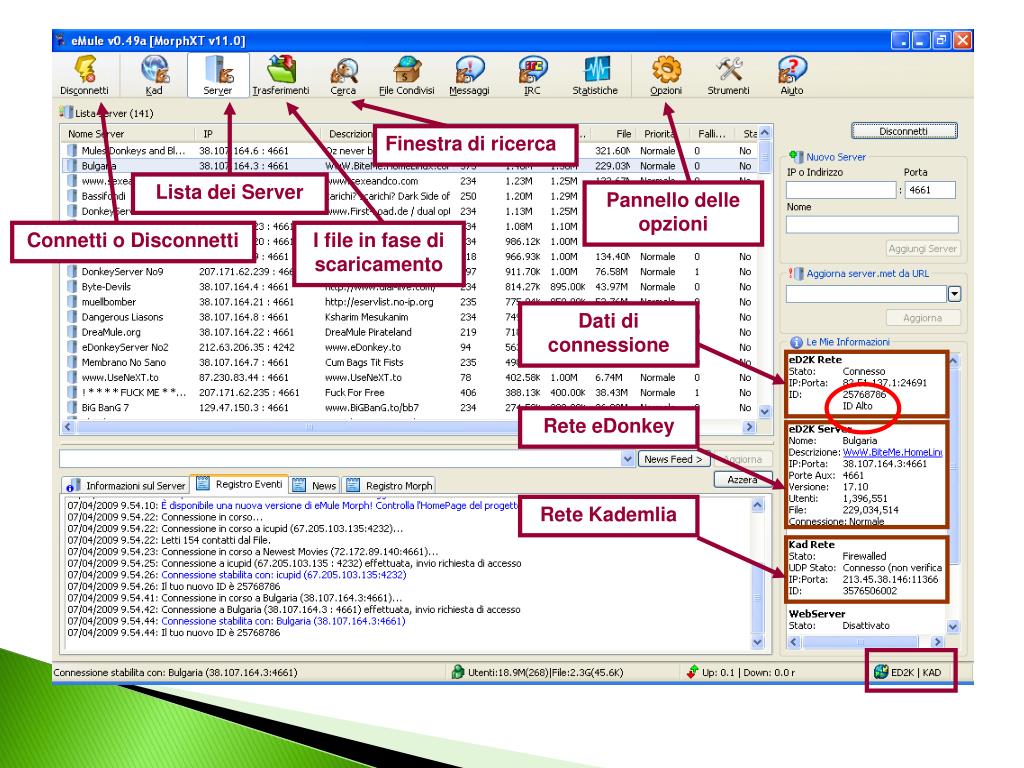The width and height of the screenshot is (1024, 768).
Task: Click IP cell 212.63.206.35 : 4242
Action: tap(247, 347)
